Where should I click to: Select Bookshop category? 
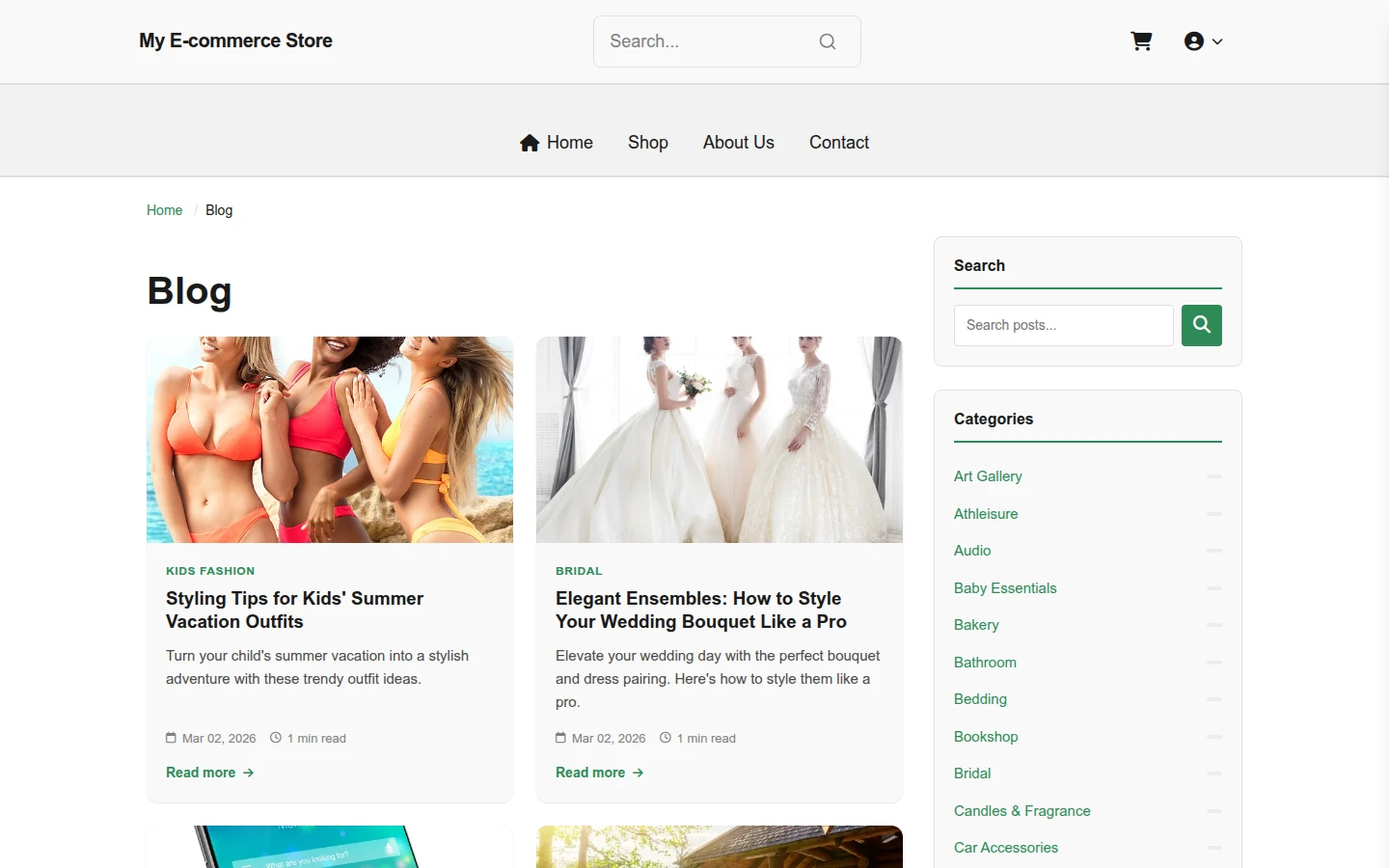coord(986,737)
